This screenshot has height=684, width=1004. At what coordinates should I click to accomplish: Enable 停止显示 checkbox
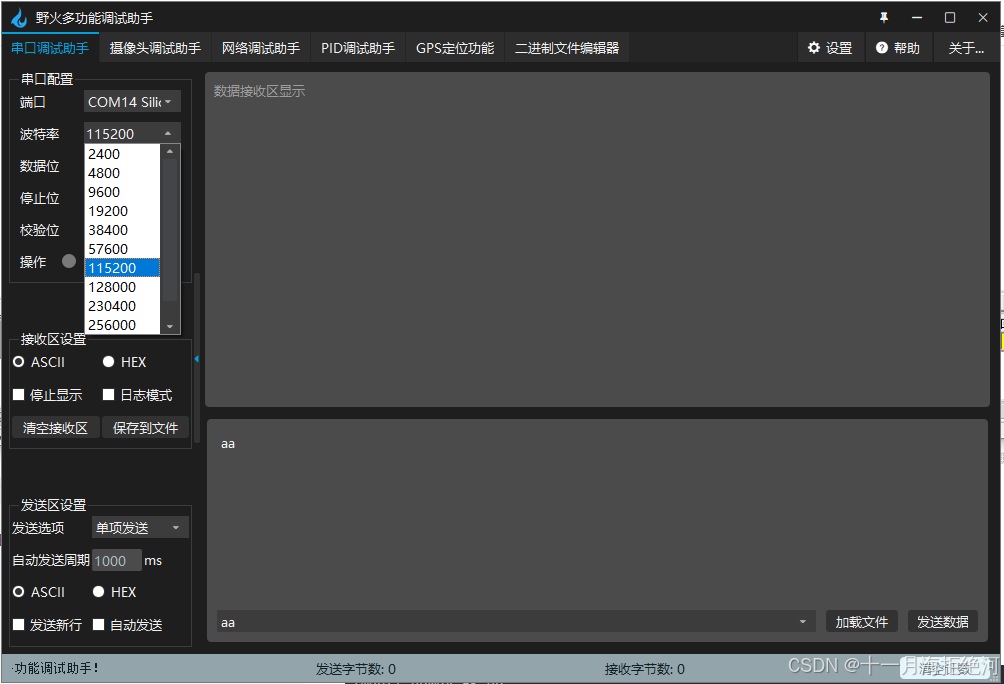coord(48,395)
